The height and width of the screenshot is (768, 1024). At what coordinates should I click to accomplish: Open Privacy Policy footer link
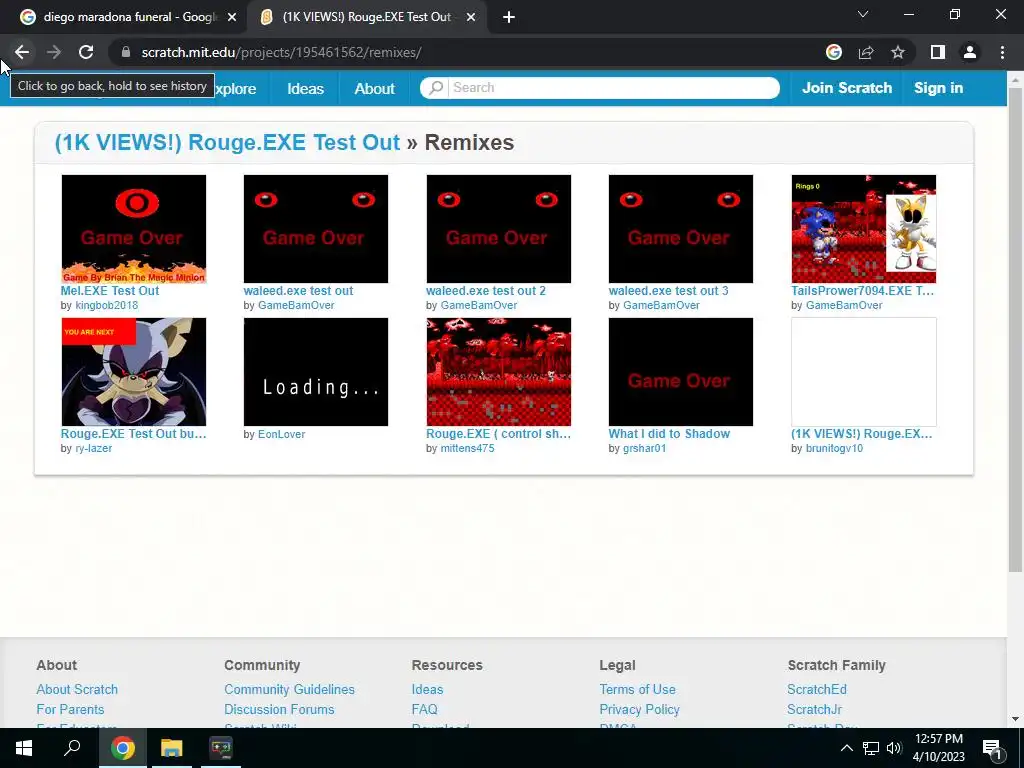click(639, 709)
